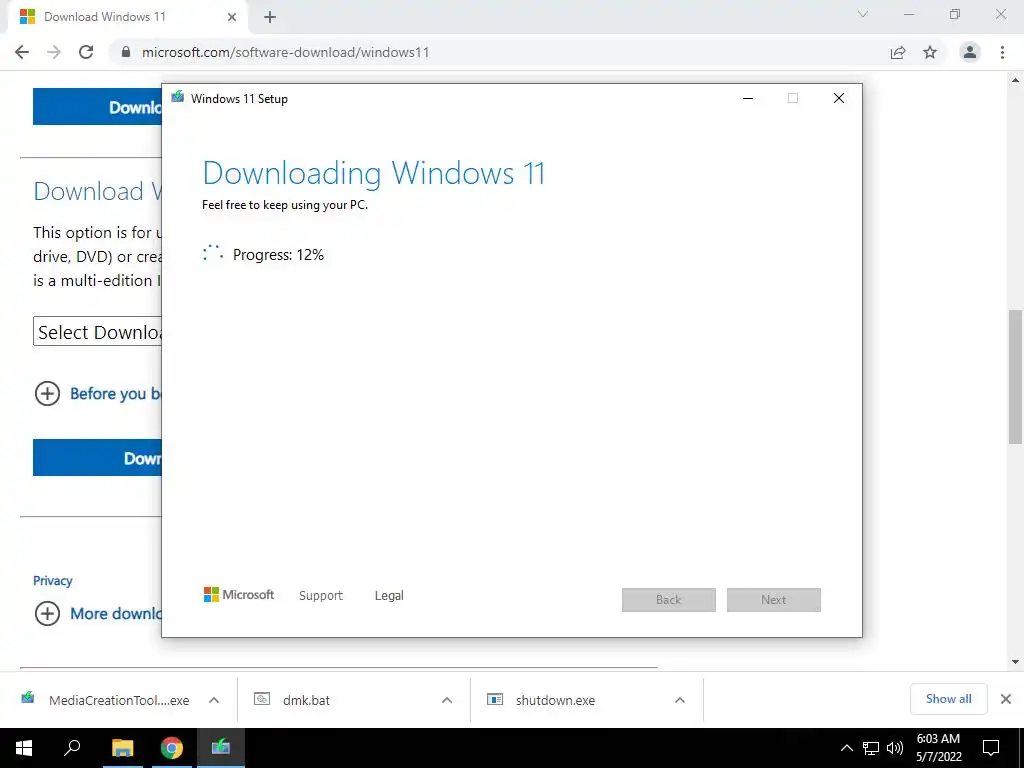The image size is (1024, 768).
Task: Expand the Before you begin section
Action: tap(98, 394)
